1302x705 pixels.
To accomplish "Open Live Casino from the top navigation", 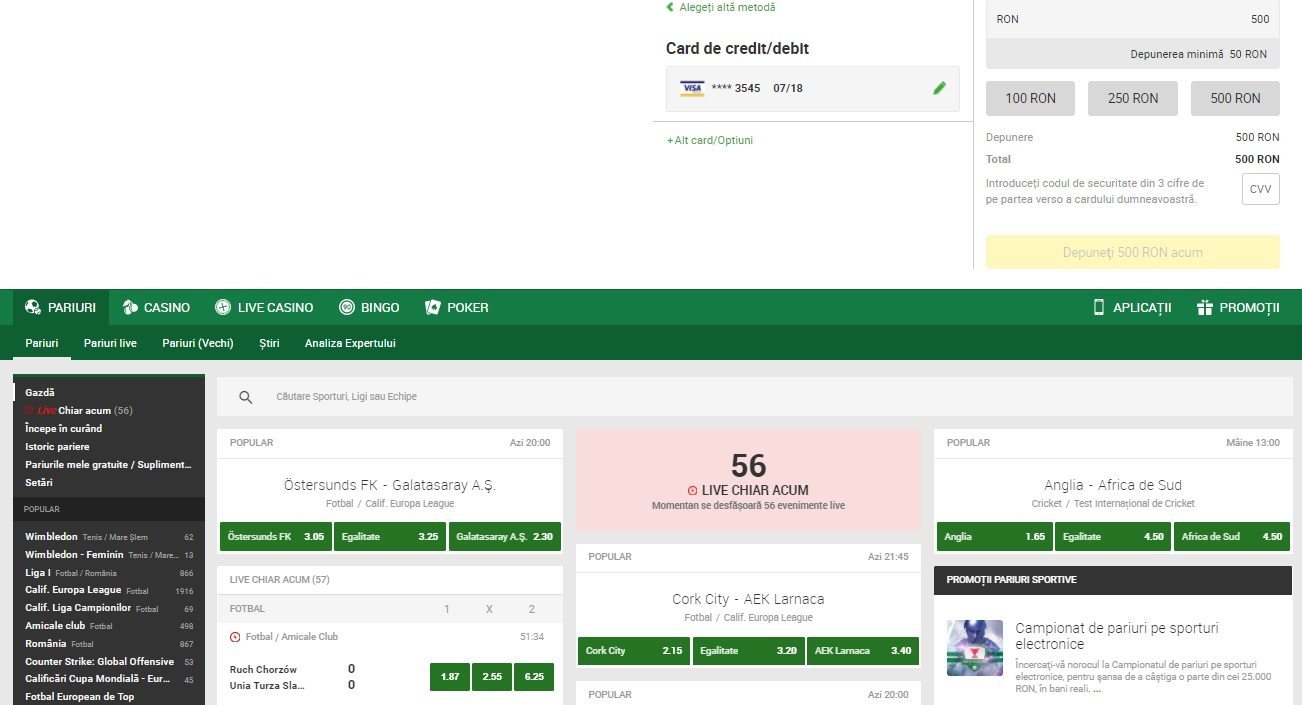I will 263,307.
